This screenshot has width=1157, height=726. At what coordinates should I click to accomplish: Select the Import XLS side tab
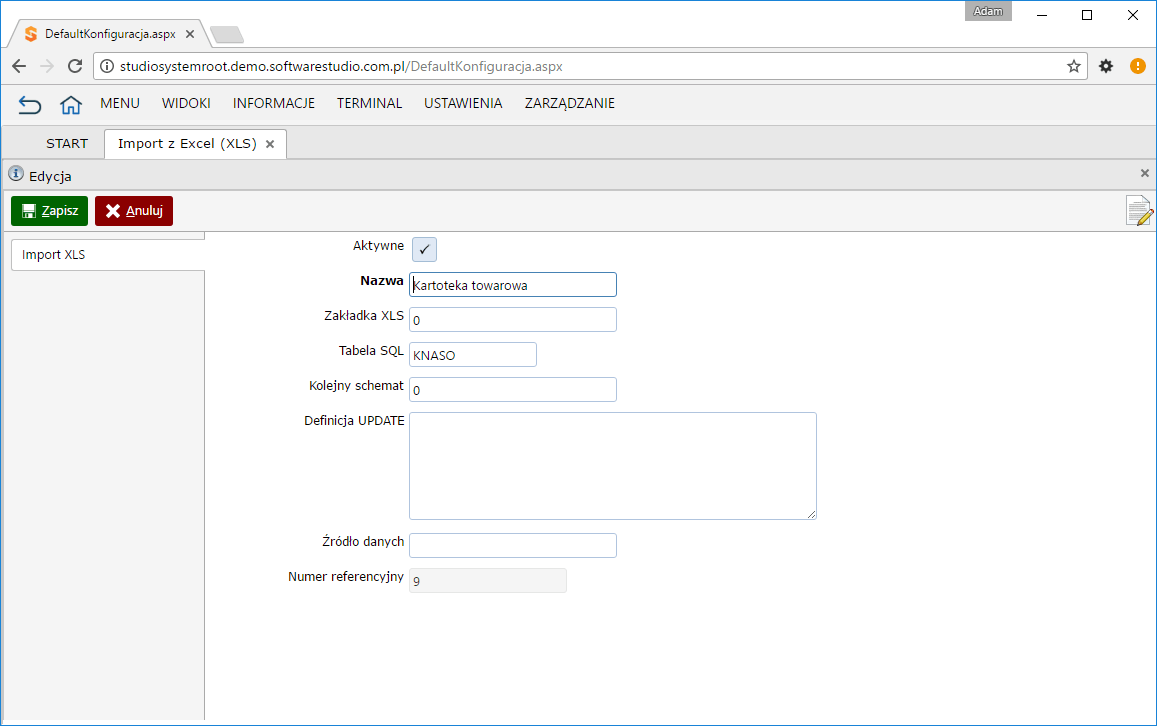click(x=108, y=255)
